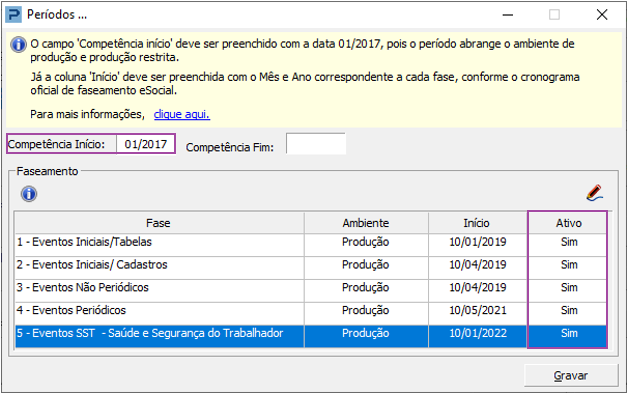Viewport: 629px width, 396px height.
Task: Click the blue info icon in Faseamento
Action: [x=29, y=194]
